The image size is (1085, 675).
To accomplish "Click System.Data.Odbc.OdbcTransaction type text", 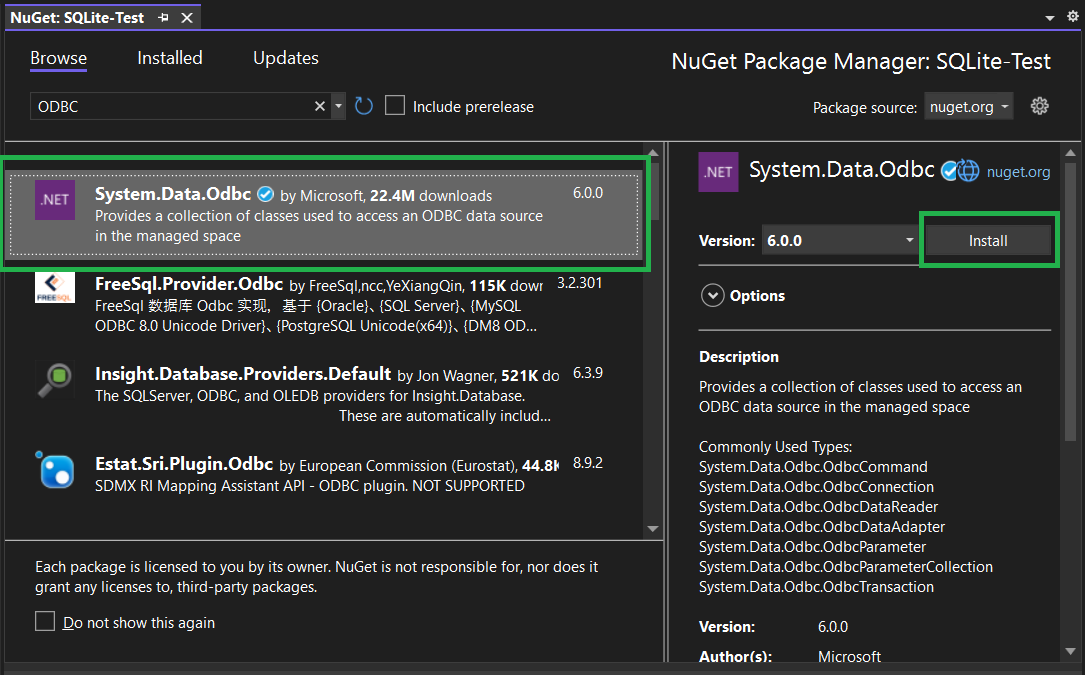I will tap(816, 586).
